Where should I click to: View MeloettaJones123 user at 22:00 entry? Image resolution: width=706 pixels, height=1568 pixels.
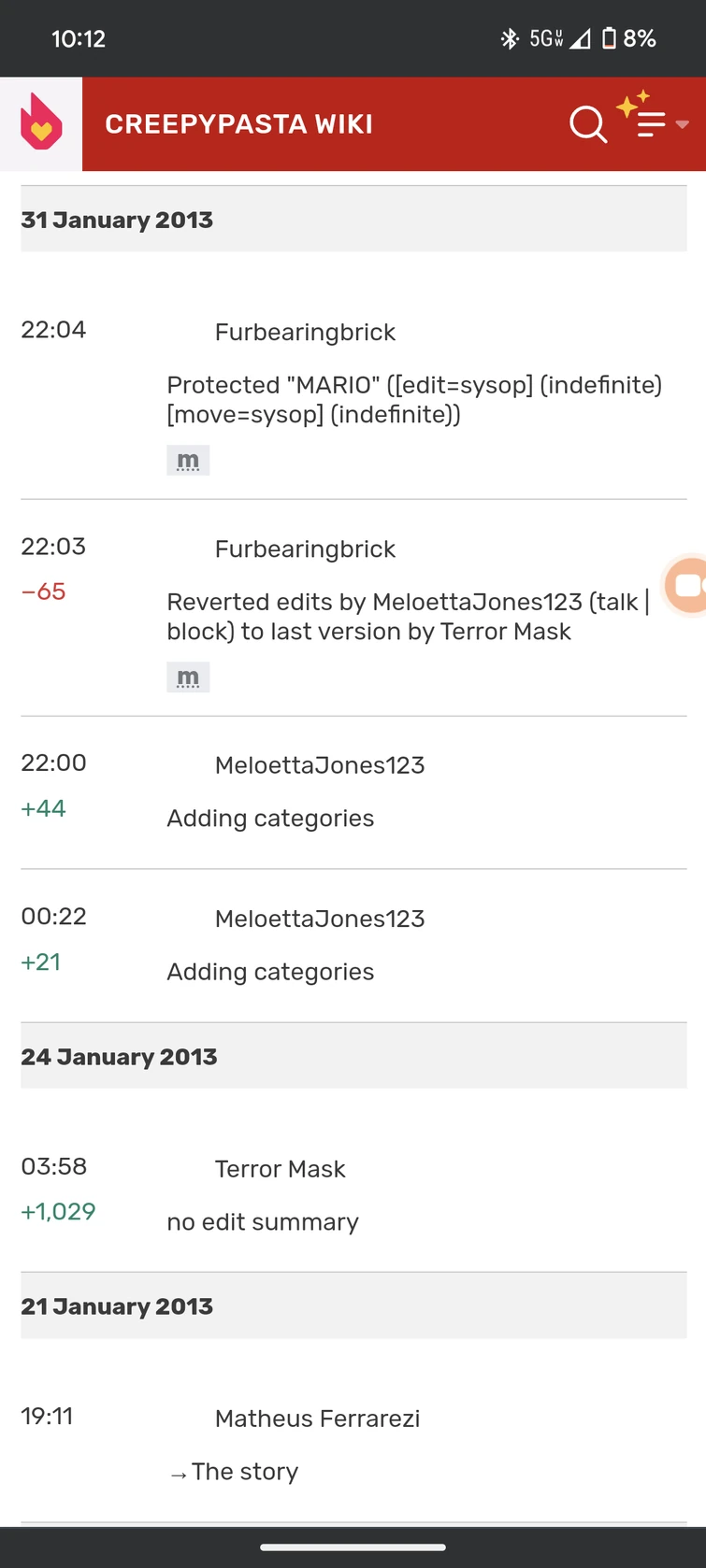(x=319, y=765)
